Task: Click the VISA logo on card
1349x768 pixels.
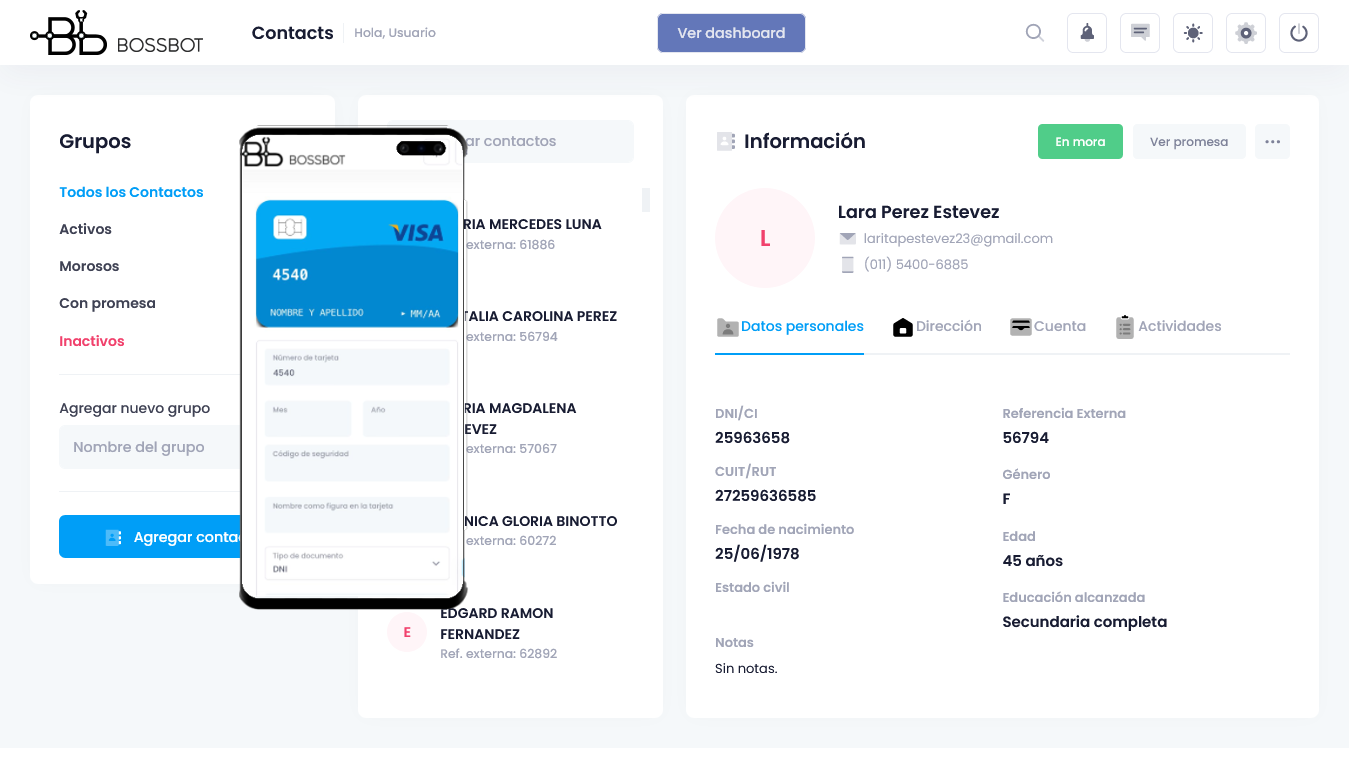Action: 417,233
